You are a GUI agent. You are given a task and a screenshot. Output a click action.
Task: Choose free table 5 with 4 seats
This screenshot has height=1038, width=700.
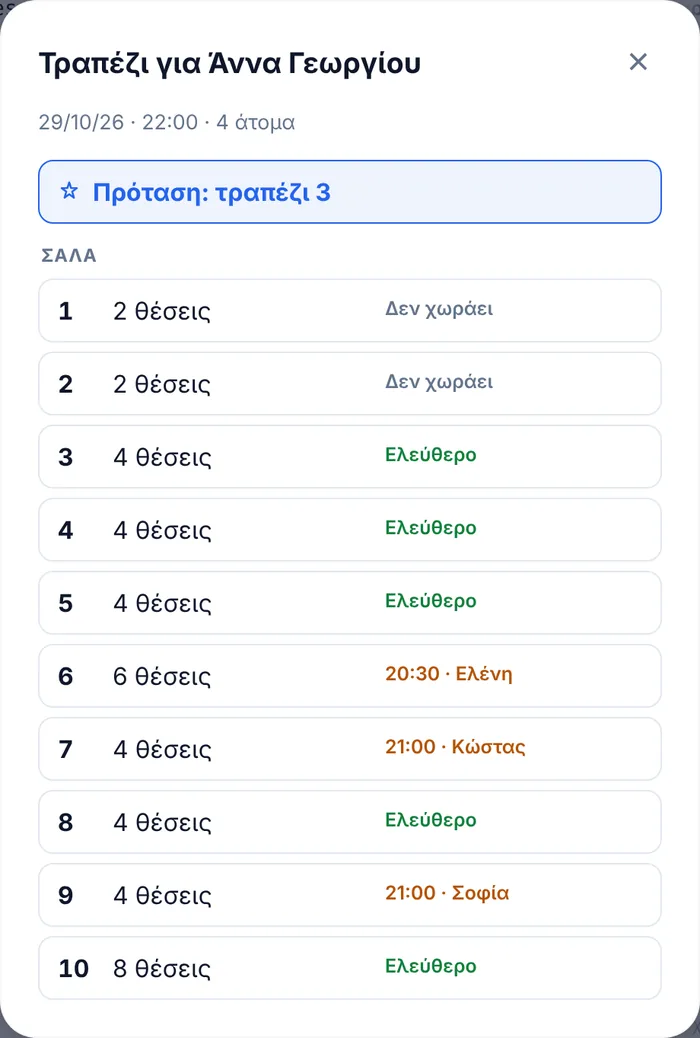point(350,602)
